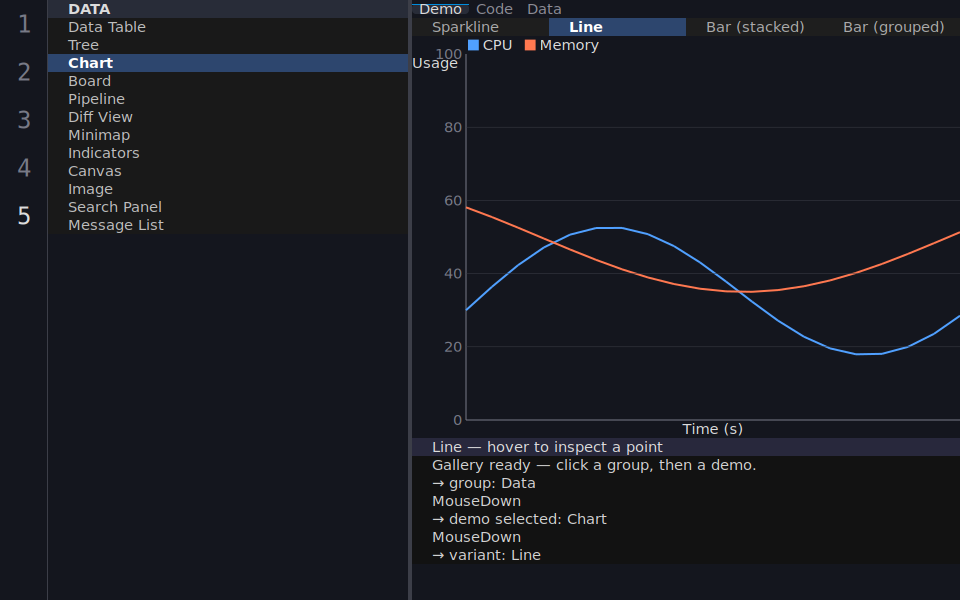Image resolution: width=960 pixels, height=600 pixels.
Task: Click the 40 y-axis tick label
Action: click(453, 274)
